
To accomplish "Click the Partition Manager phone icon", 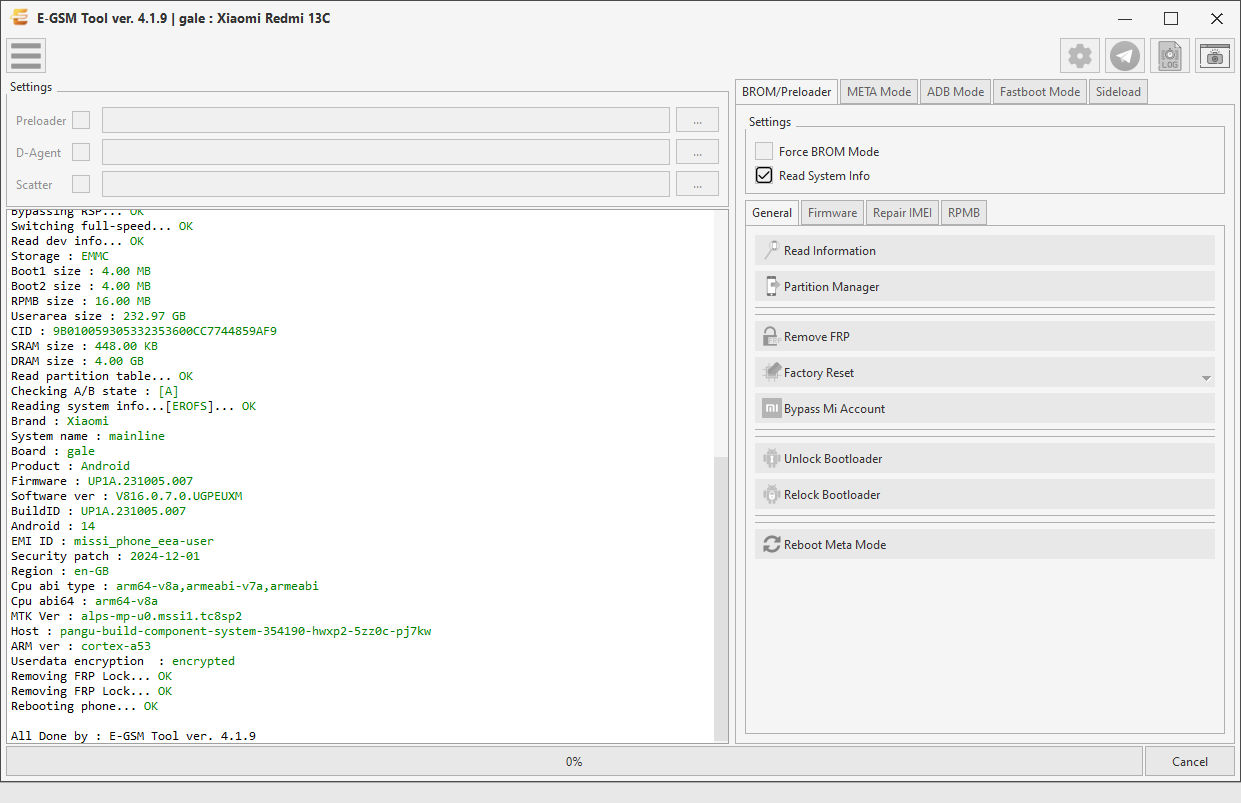I will pos(771,287).
